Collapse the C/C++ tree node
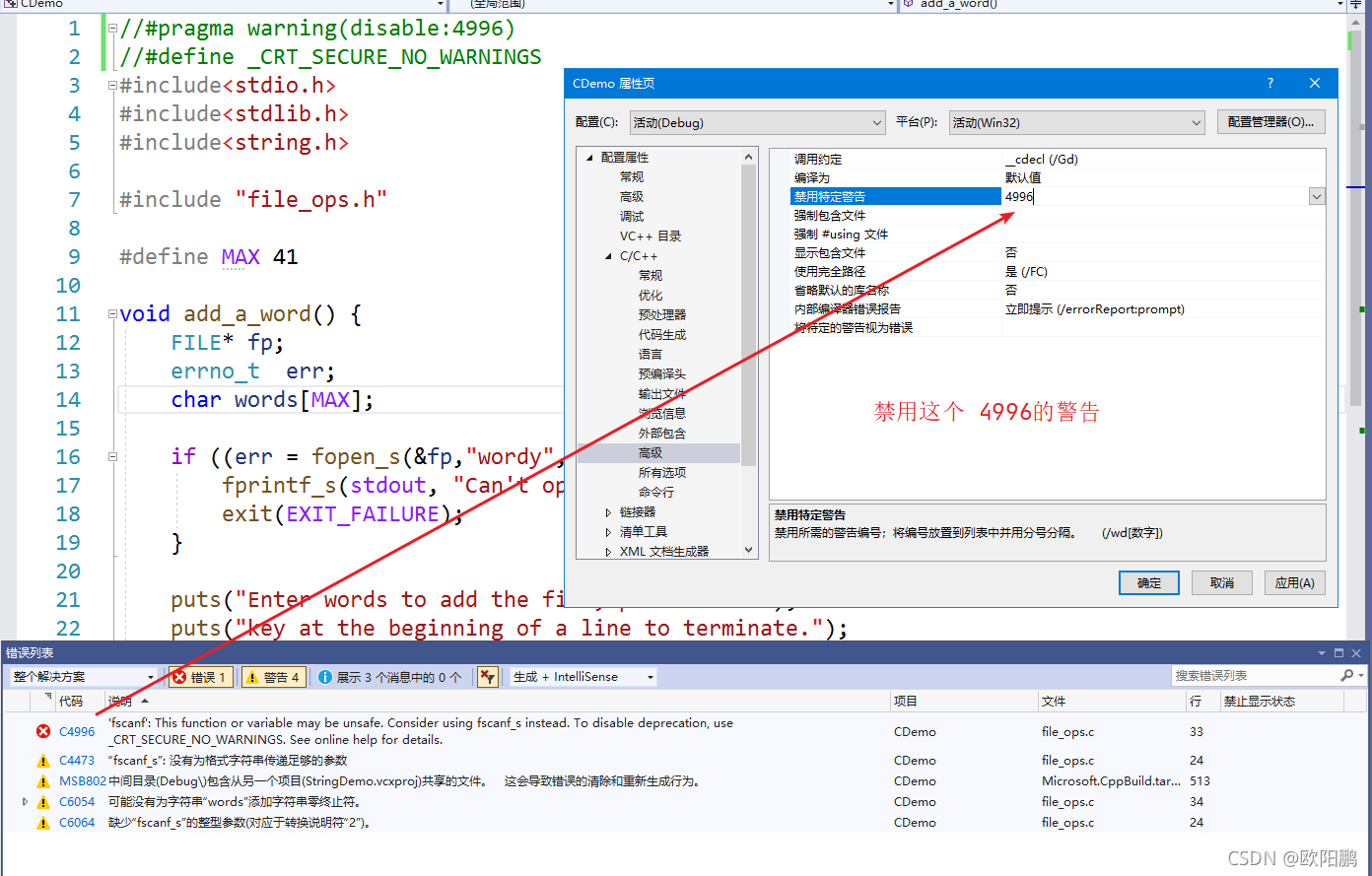Screen dimensions: 1372x876 tap(609, 256)
